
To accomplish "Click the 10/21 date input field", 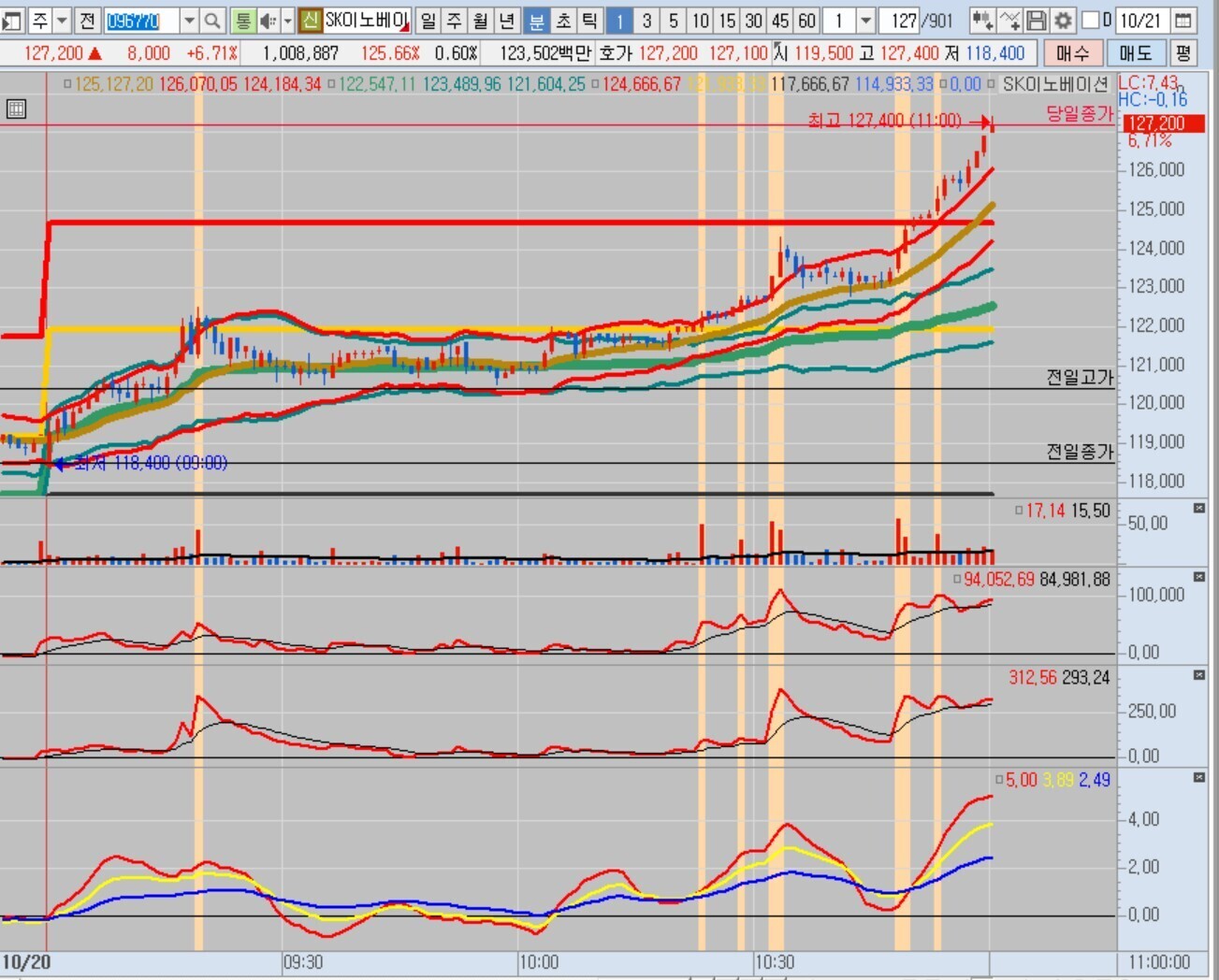I will (x=1139, y=21).
